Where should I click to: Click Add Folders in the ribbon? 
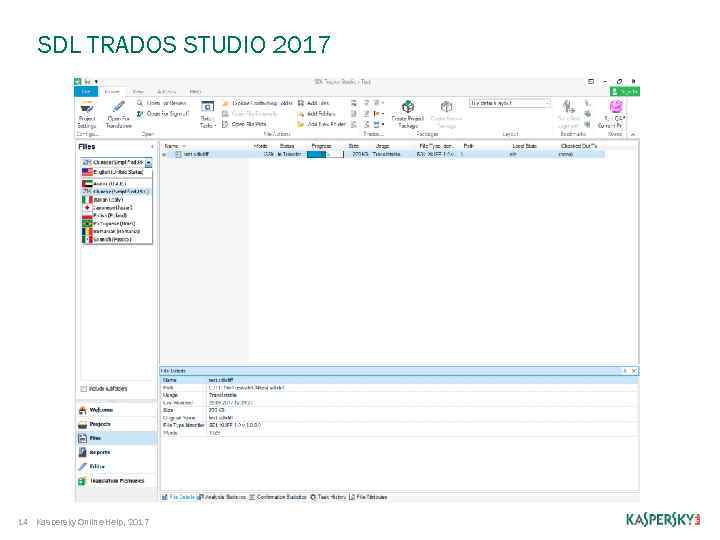point(317,113)
